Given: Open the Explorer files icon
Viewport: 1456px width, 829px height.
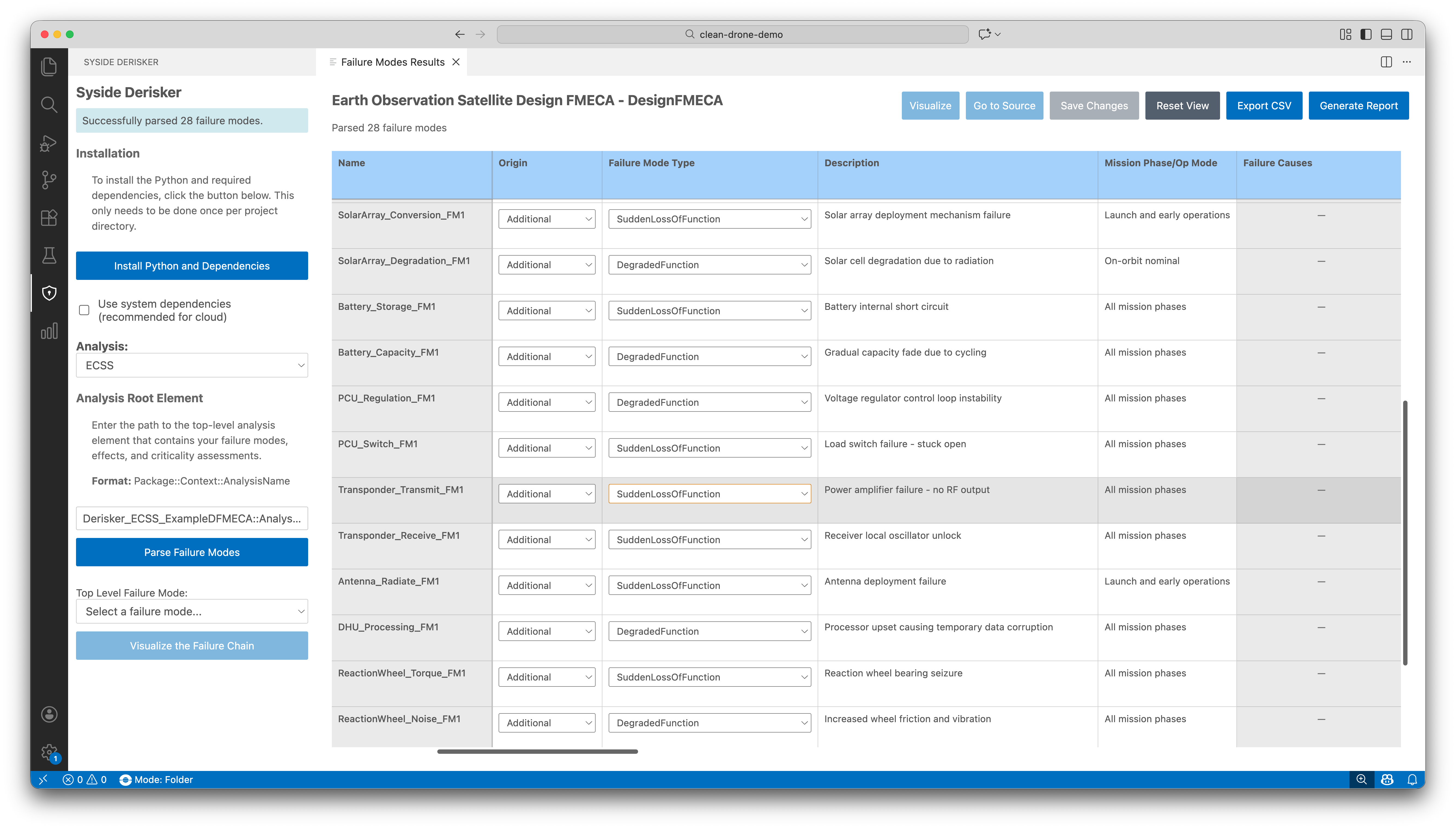Looking at the screenshot, I should [49, 66].
